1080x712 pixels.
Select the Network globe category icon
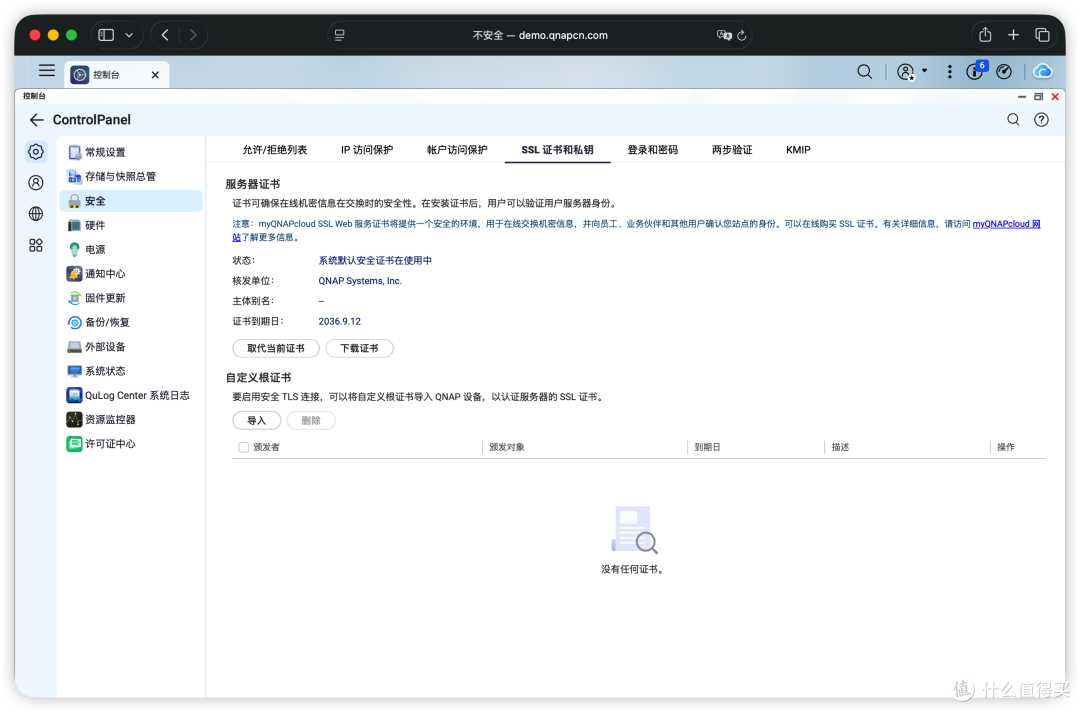[36, 214]
